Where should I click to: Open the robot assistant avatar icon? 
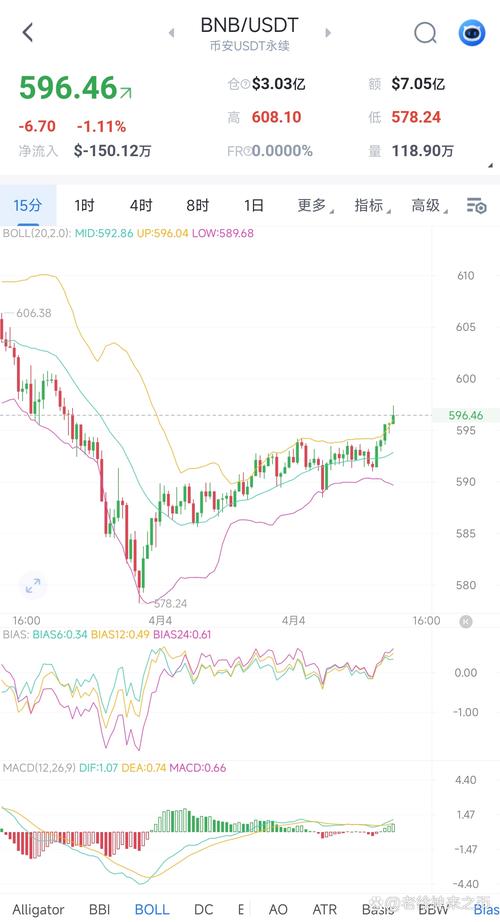click(472, 33)
